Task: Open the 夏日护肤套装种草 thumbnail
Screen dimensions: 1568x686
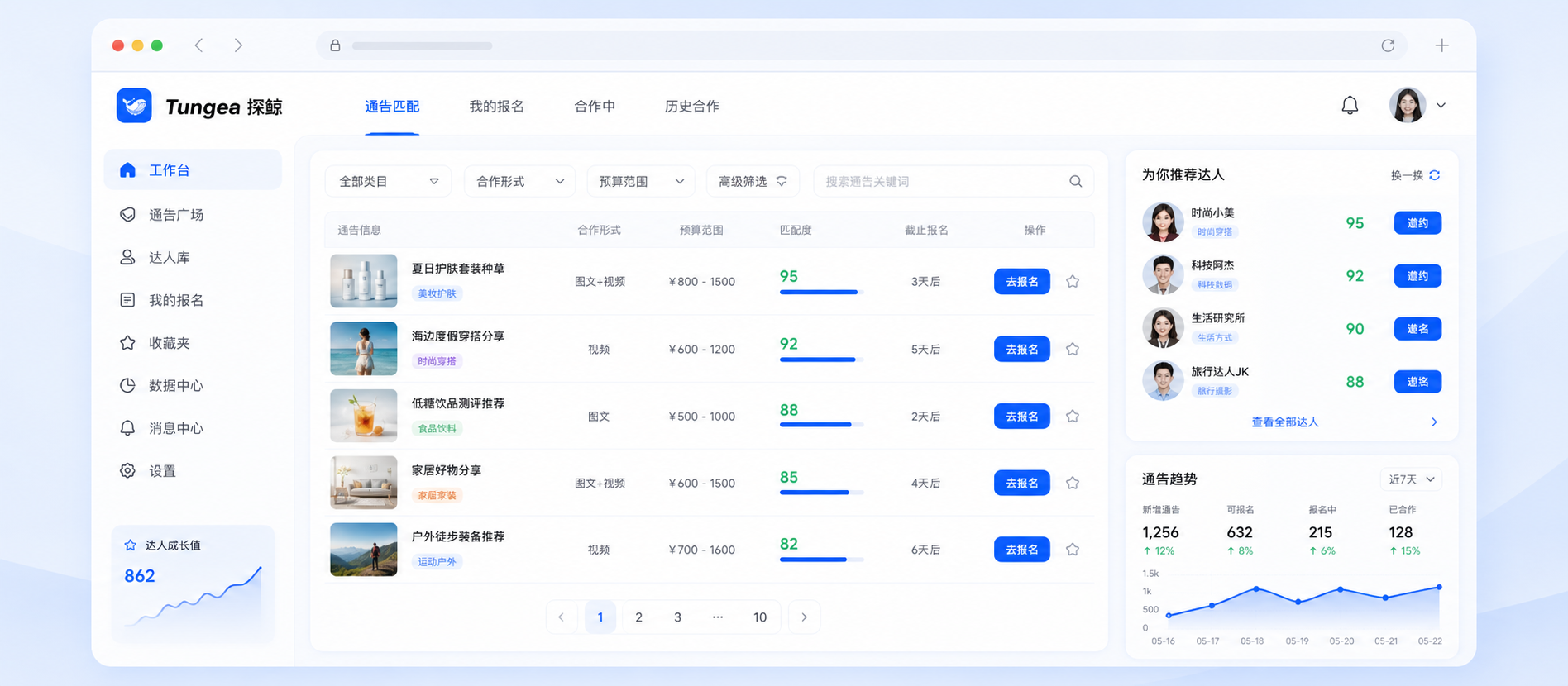Action: pyautogui.click(x=364, y=281)
